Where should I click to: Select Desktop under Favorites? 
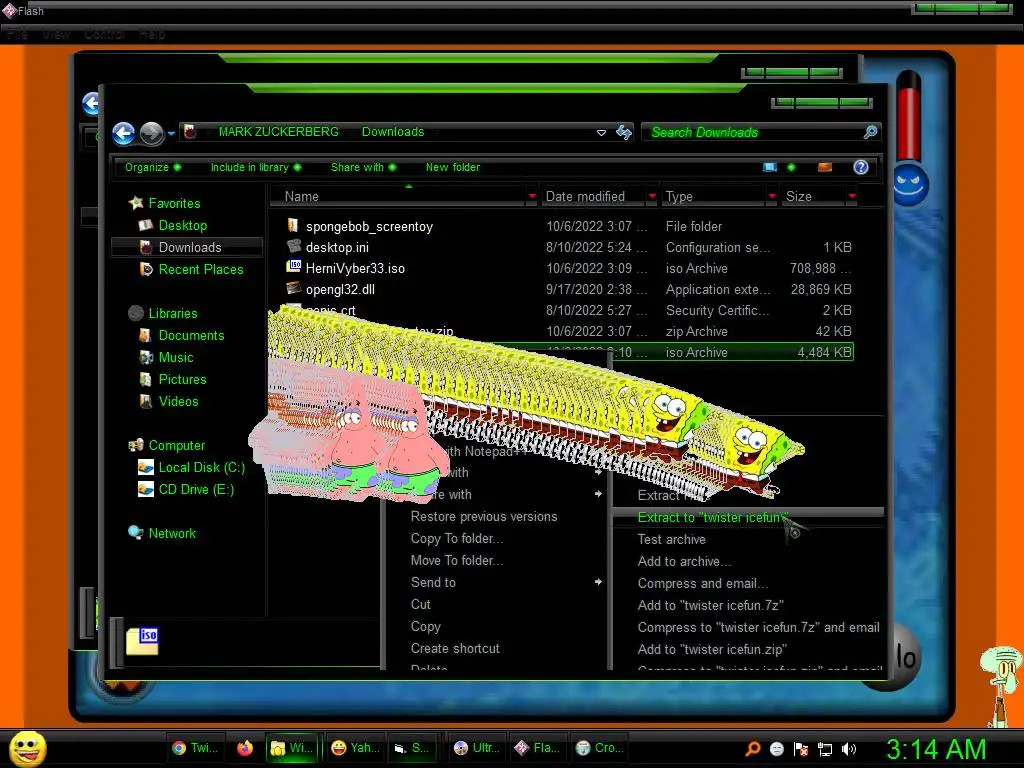pos(182,225)
